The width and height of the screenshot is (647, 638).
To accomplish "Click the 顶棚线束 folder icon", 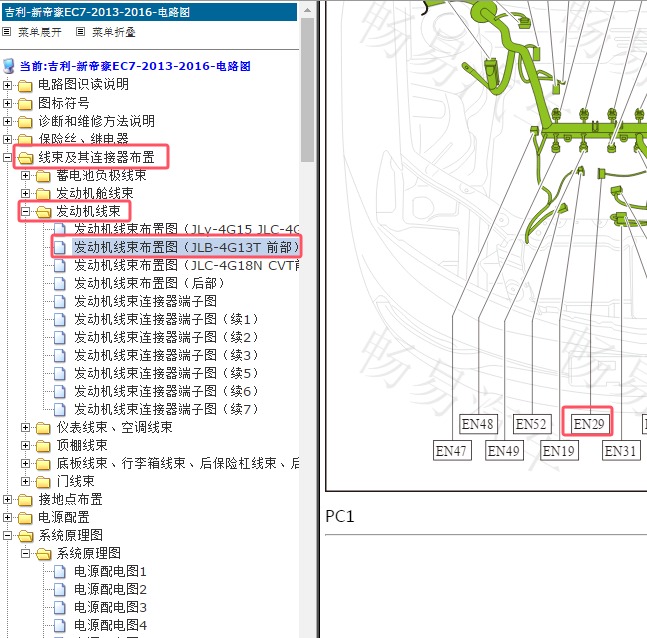I will click(x=43, y=446).
